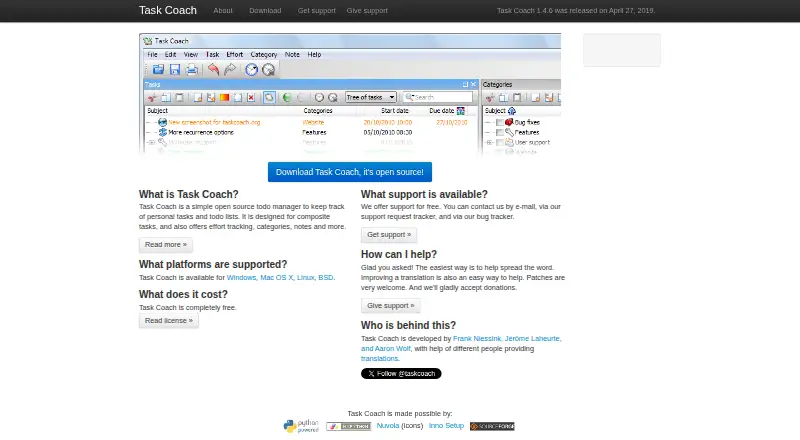
Task: Open the Note menu
Action: point(292,55)
